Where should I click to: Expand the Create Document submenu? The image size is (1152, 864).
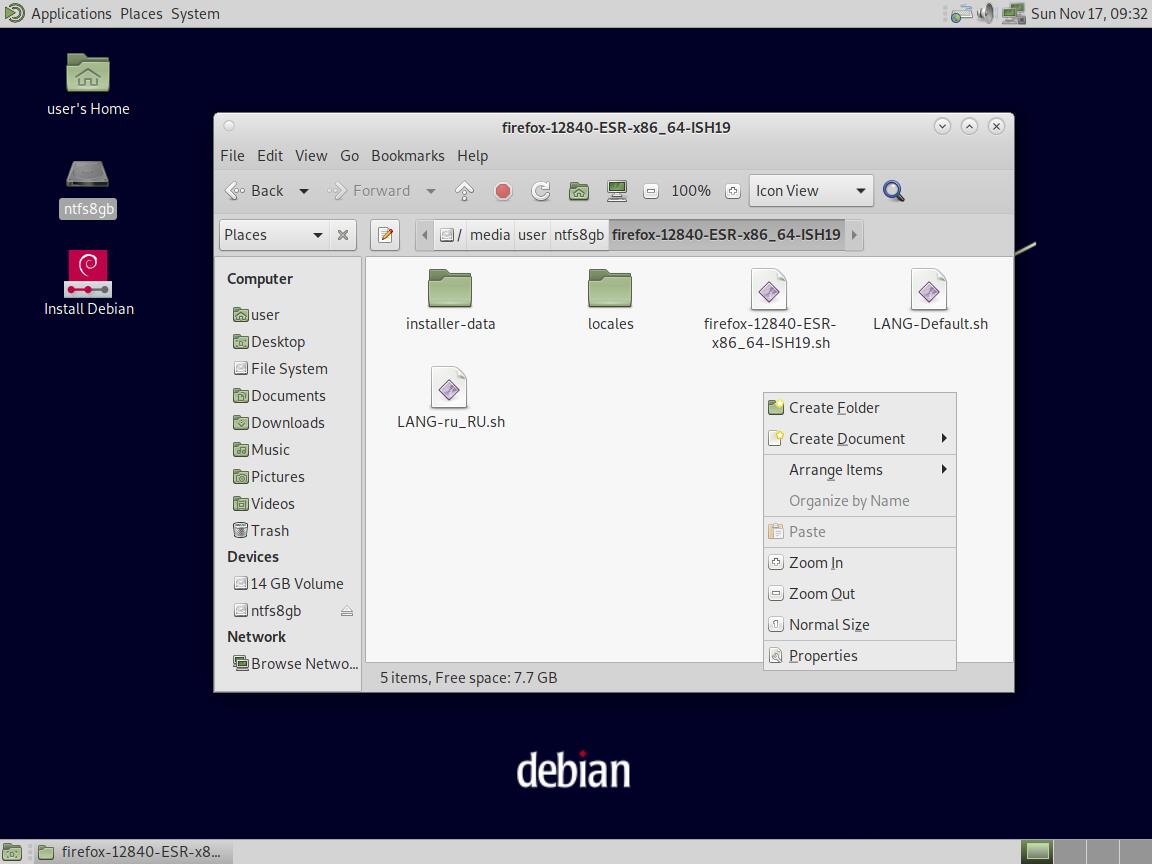(860, 439)
